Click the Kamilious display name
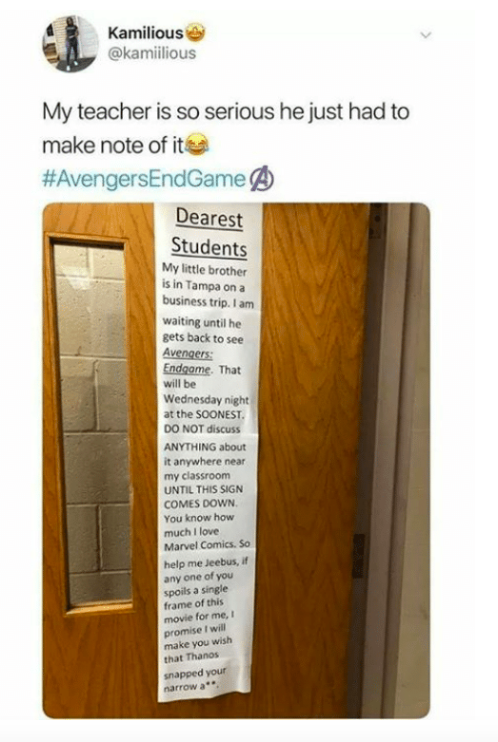Viewport: 498px width, 742px height. [145, 33]
